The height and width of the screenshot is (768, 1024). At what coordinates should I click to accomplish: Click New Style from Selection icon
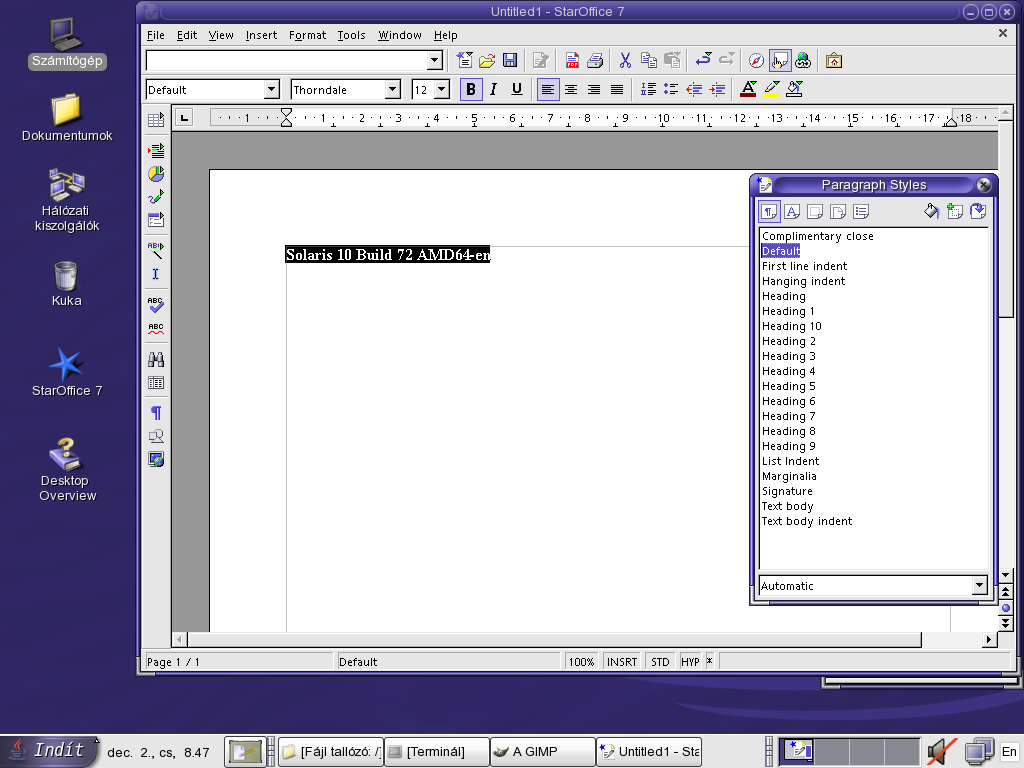955,212
